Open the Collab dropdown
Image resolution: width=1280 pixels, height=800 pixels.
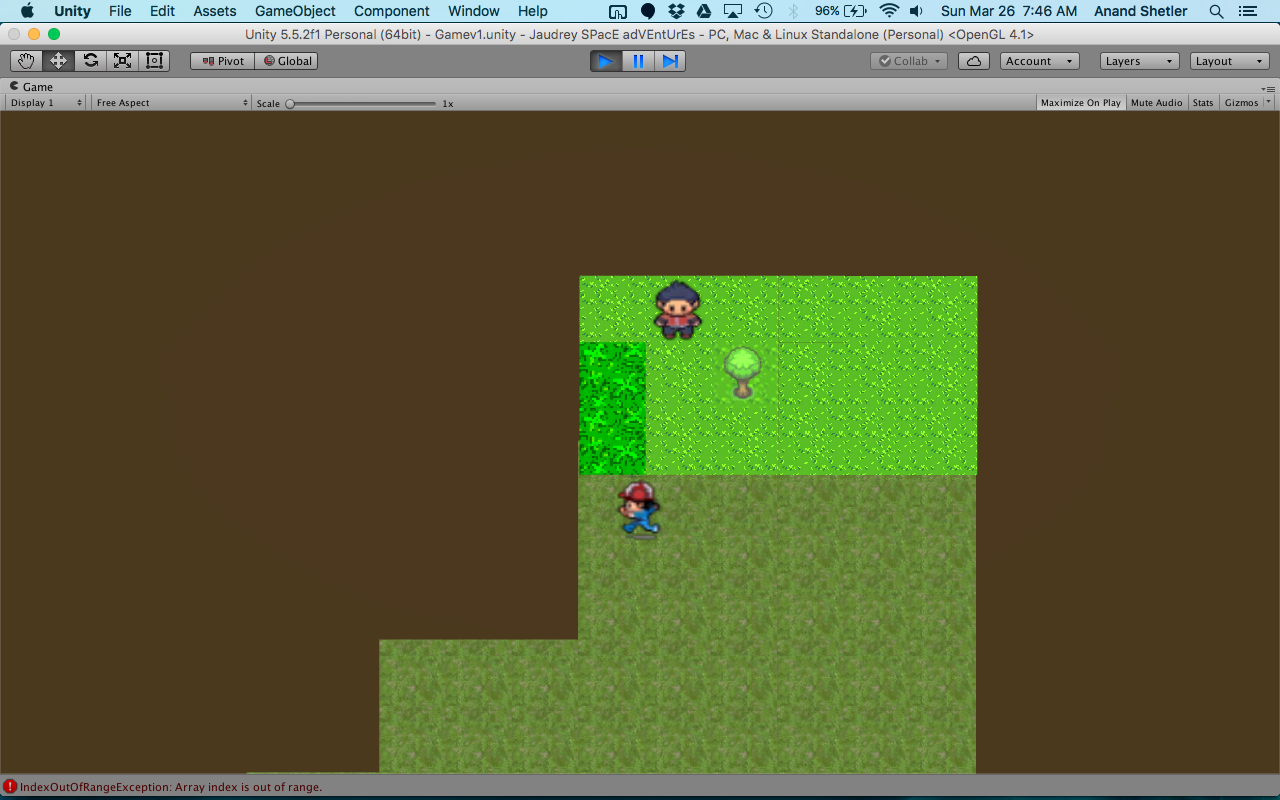click(x=909, y=61)
